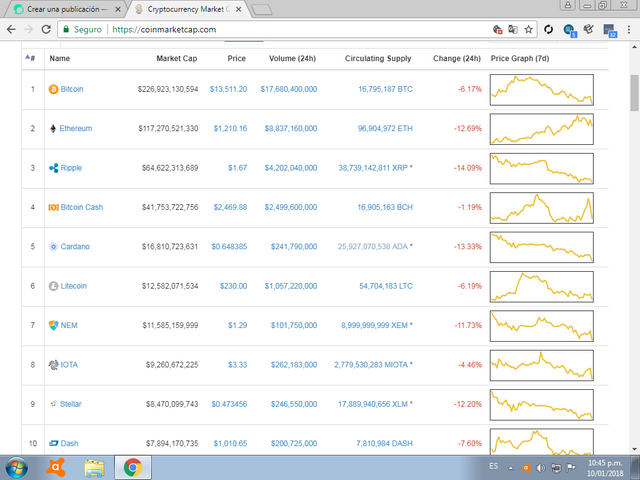640x480 pixels.
Task: Open Chrome three-dot menu
Action: (629, 29)
